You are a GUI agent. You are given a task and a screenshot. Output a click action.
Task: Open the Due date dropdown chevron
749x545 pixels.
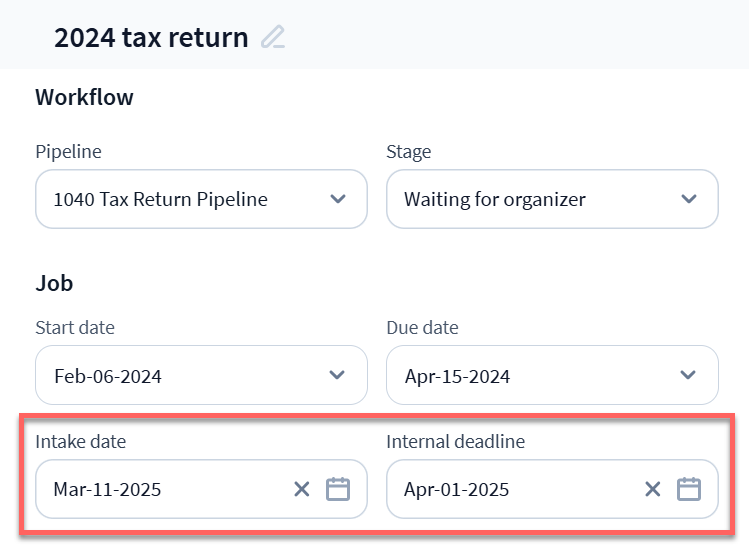pos(689,375)
